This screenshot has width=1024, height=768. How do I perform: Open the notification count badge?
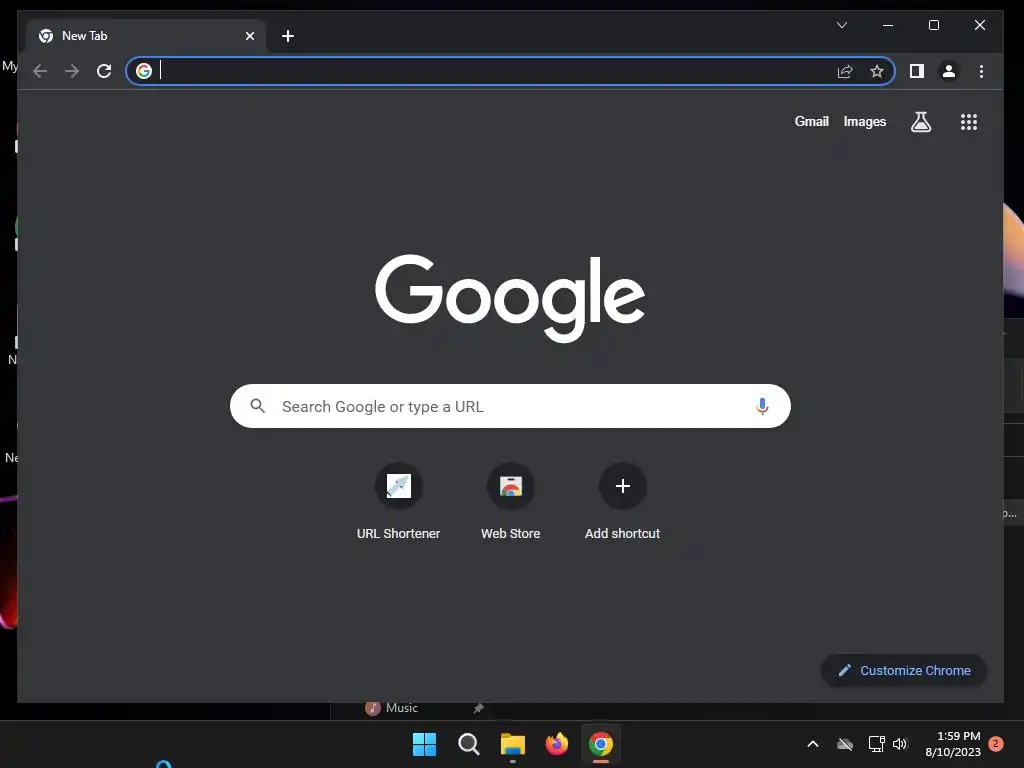(996, 743)
